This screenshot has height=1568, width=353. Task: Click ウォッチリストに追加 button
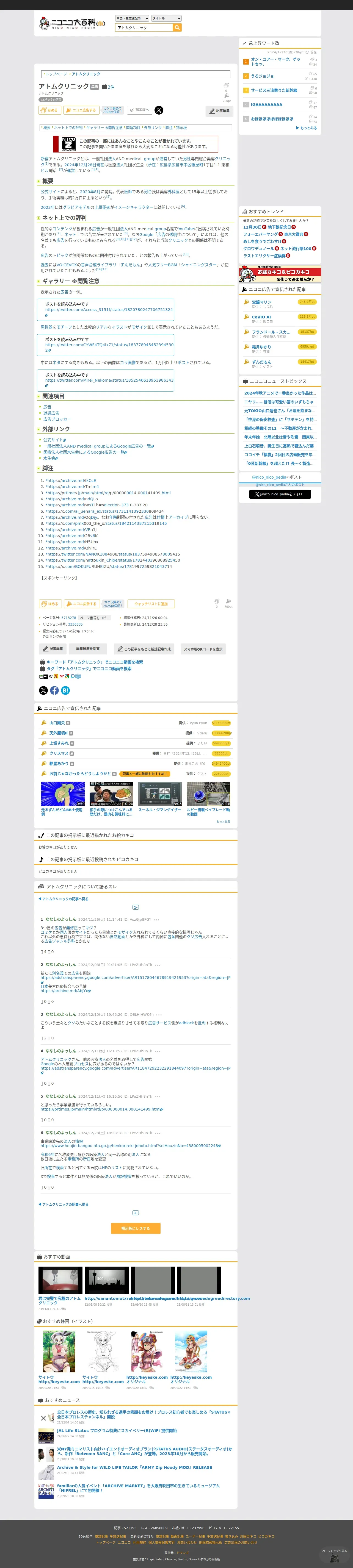(151, 604)
